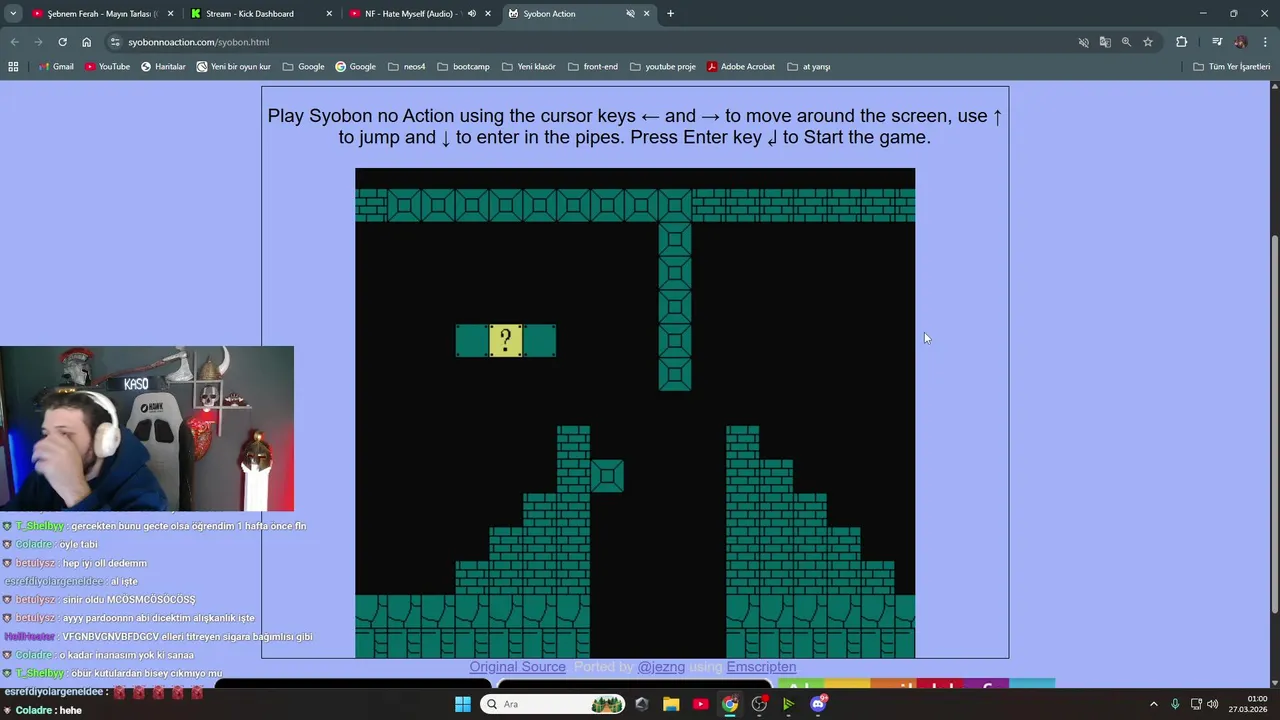Image resolution: width=1280 pixels, height=720 pixels.
Task: Click the page vertical scrollbar thumb
Action: tap(1274, 425)
